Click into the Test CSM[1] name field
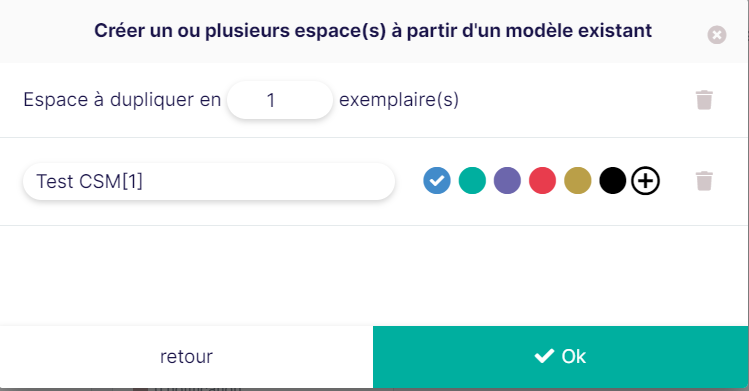The image size is (749, 391). (x=209, y=181)
